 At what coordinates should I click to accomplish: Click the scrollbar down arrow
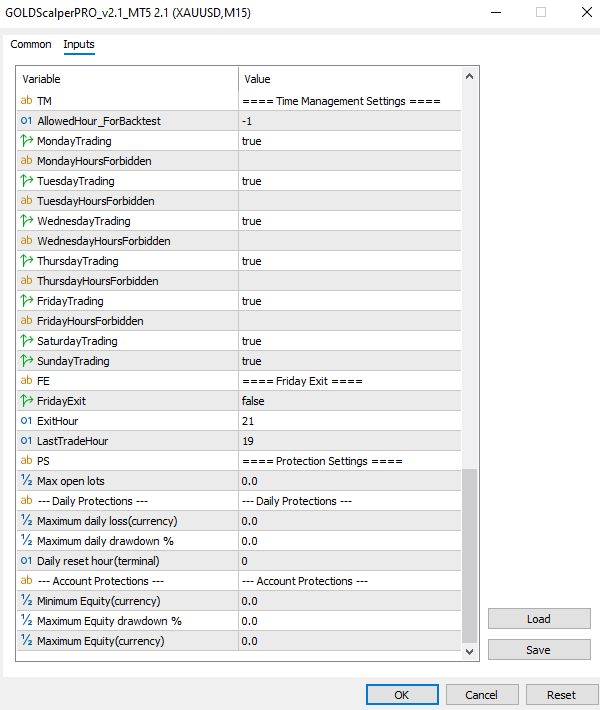coord(469,651)
